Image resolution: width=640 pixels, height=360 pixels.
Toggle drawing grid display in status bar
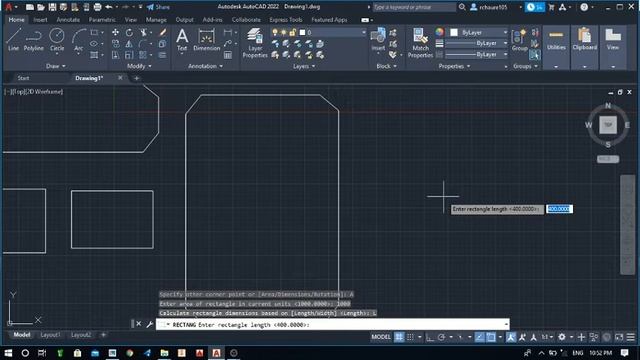[399, 337]
